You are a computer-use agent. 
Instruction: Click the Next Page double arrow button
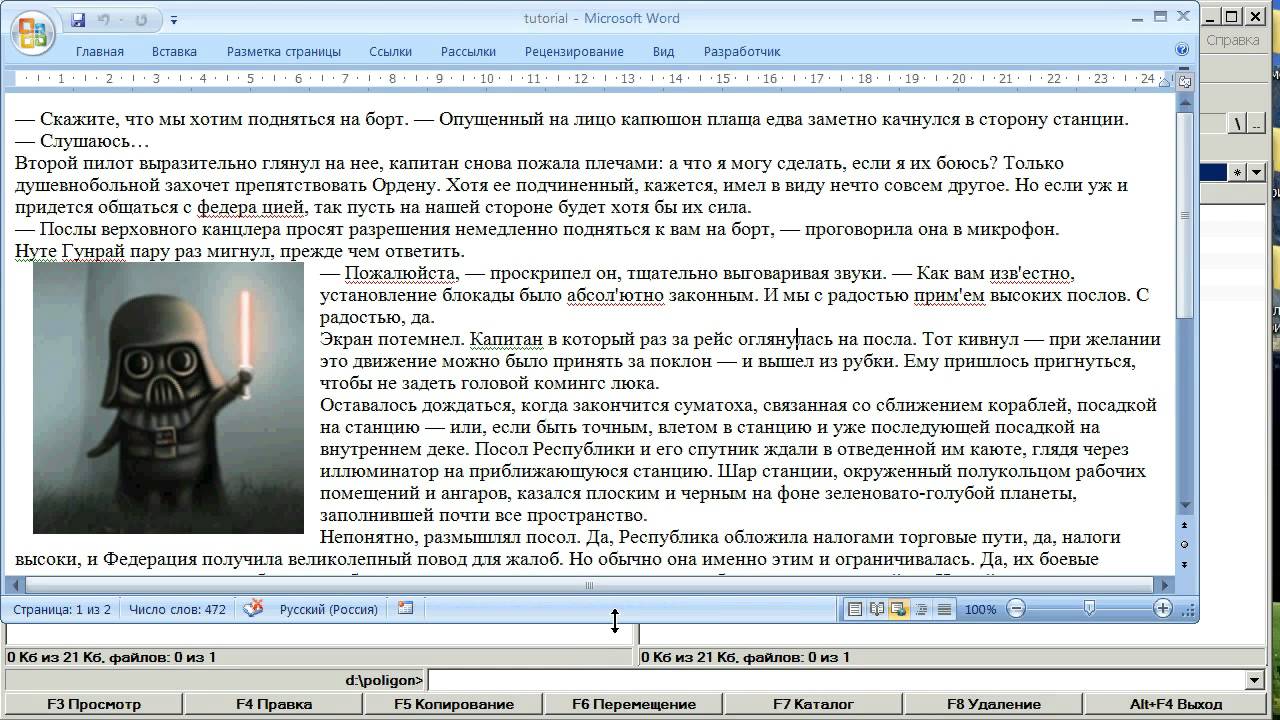[1186, 565]
